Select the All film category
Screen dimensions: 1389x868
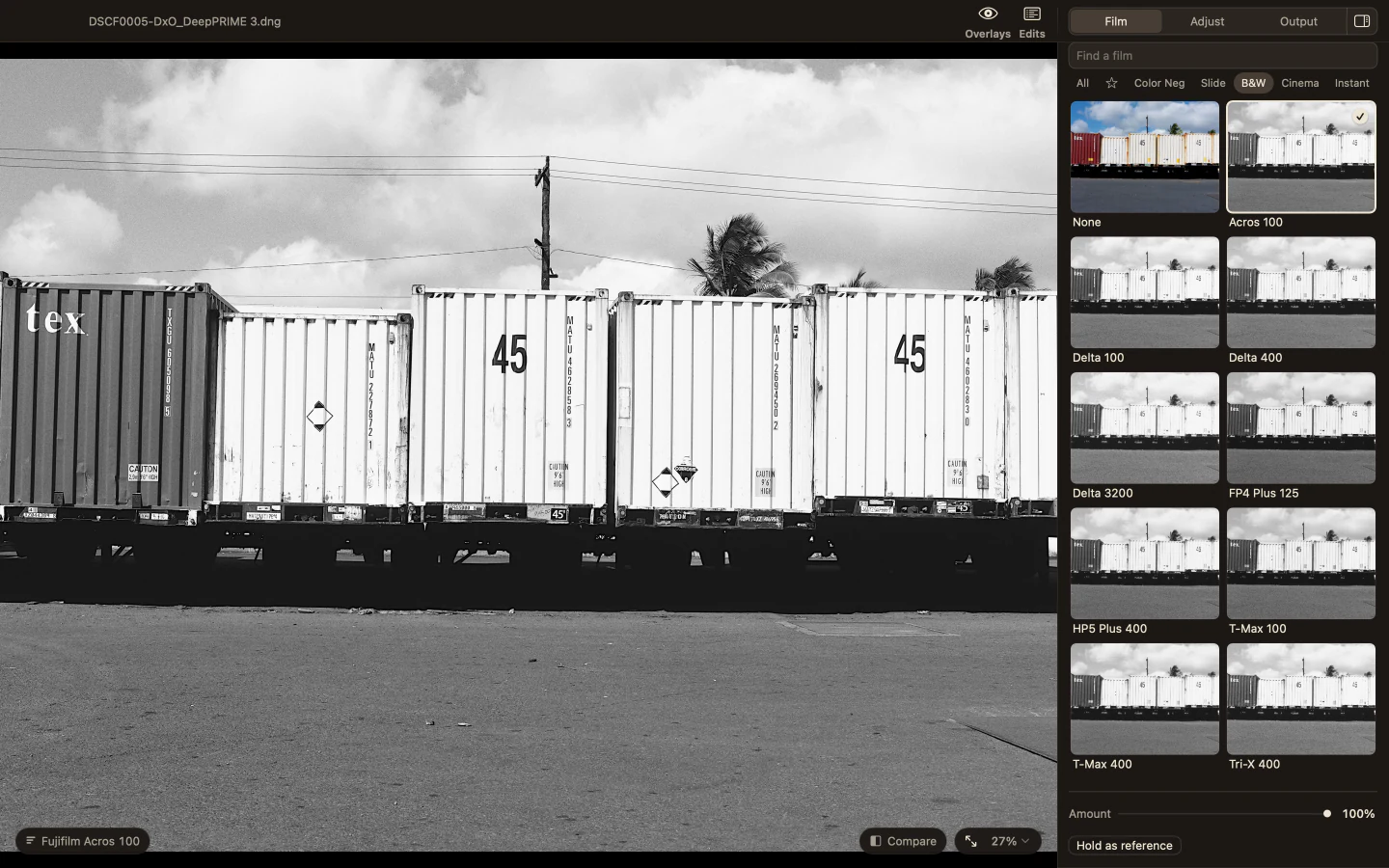(x=1082, y=83)
